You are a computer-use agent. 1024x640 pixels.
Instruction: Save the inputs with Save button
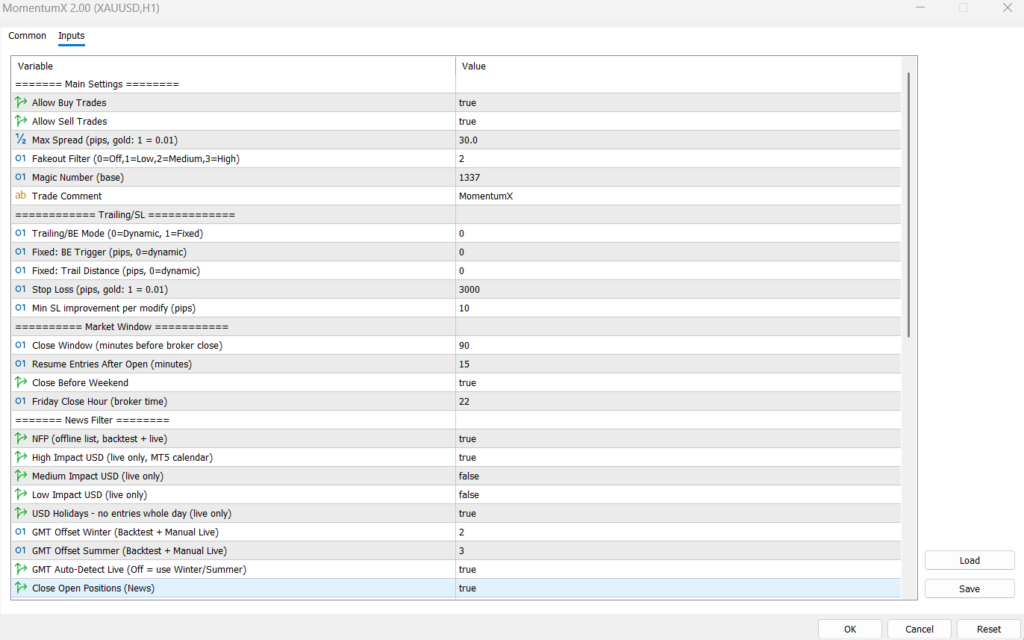[x=969, y=588]
